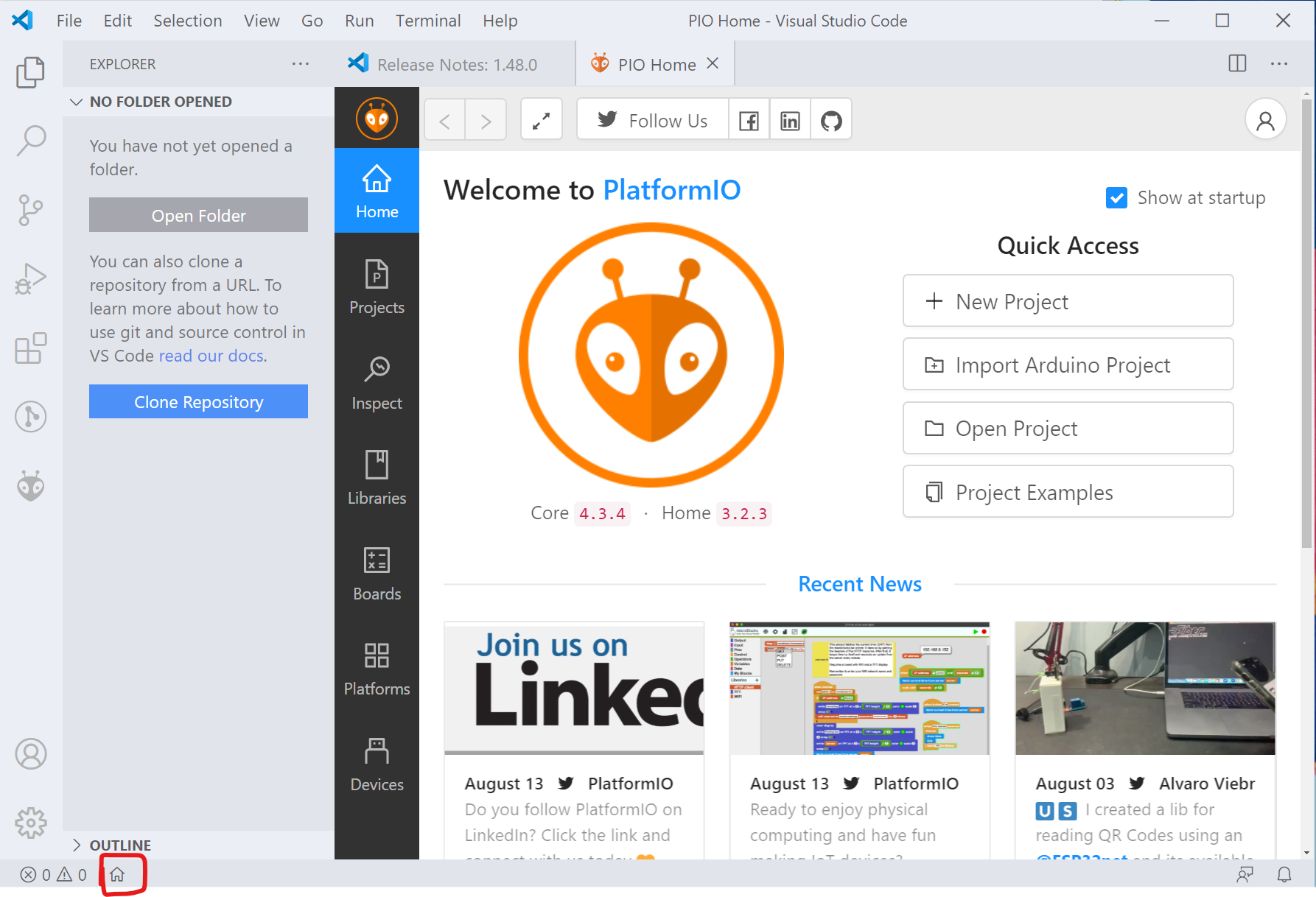This screenshot has width=1316, height=897.
Task: Open the Terminal menu
Action: point(428,21)
